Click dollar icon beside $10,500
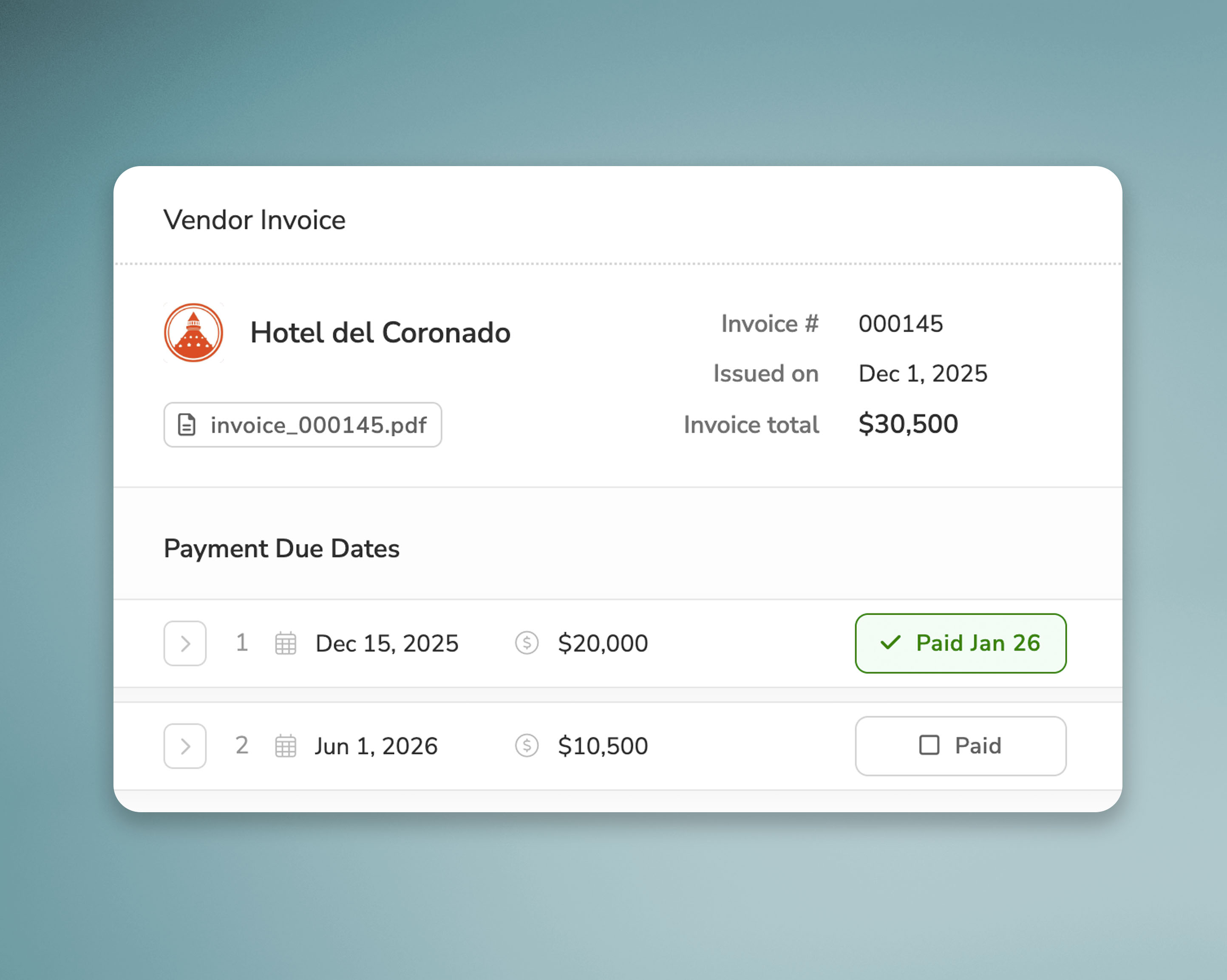Screen dimensions: 1227x980 [x=527, y=746]
